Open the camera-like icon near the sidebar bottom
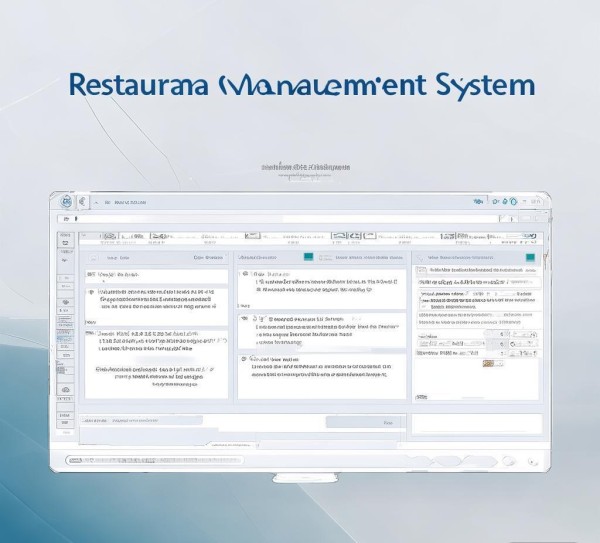This screenshot has width=600, height=543. click(x=65, y=391)
